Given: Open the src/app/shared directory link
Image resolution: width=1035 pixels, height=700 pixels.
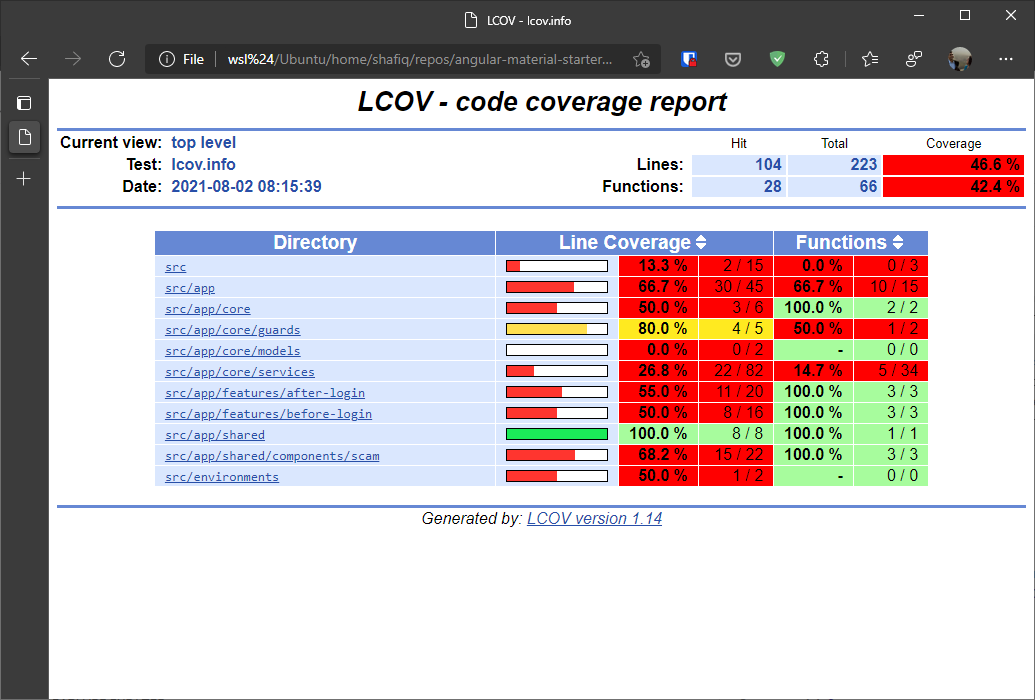Looking at the screenshot, I should (x=214, y=434).
